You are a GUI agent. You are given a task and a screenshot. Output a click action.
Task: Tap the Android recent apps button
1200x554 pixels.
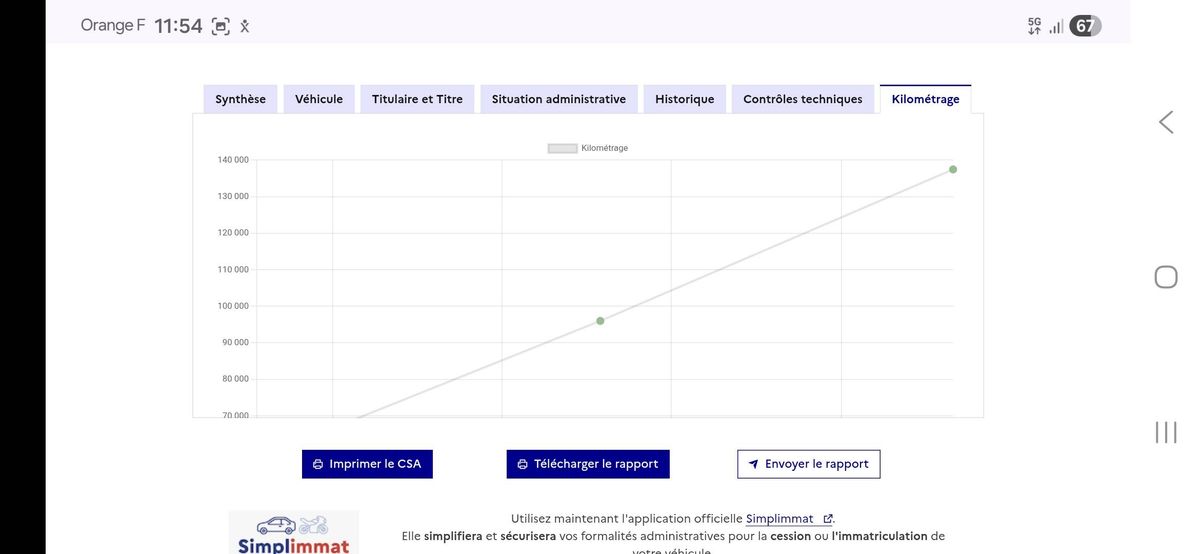click(x=1166, y=432)
